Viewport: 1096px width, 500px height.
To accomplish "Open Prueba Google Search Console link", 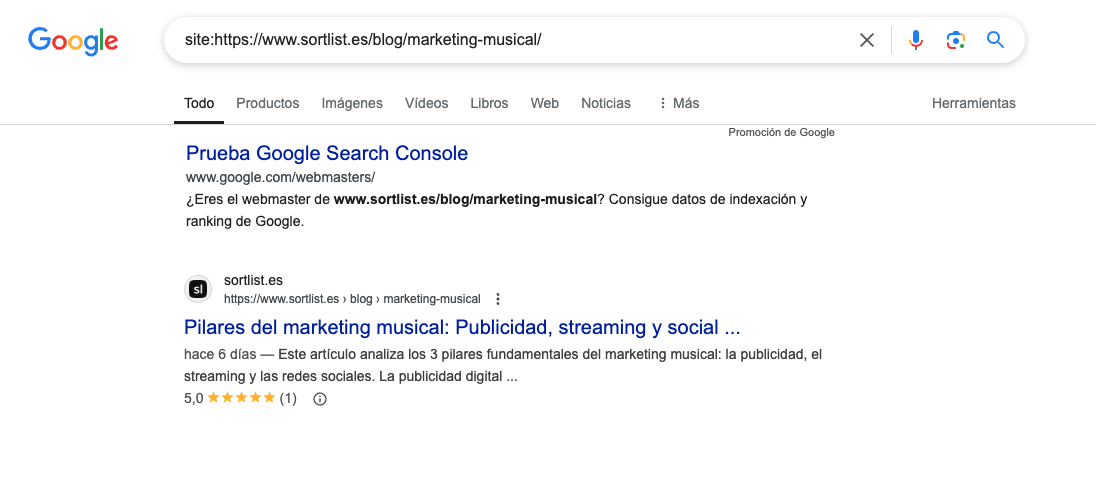I will click(327, 153).
